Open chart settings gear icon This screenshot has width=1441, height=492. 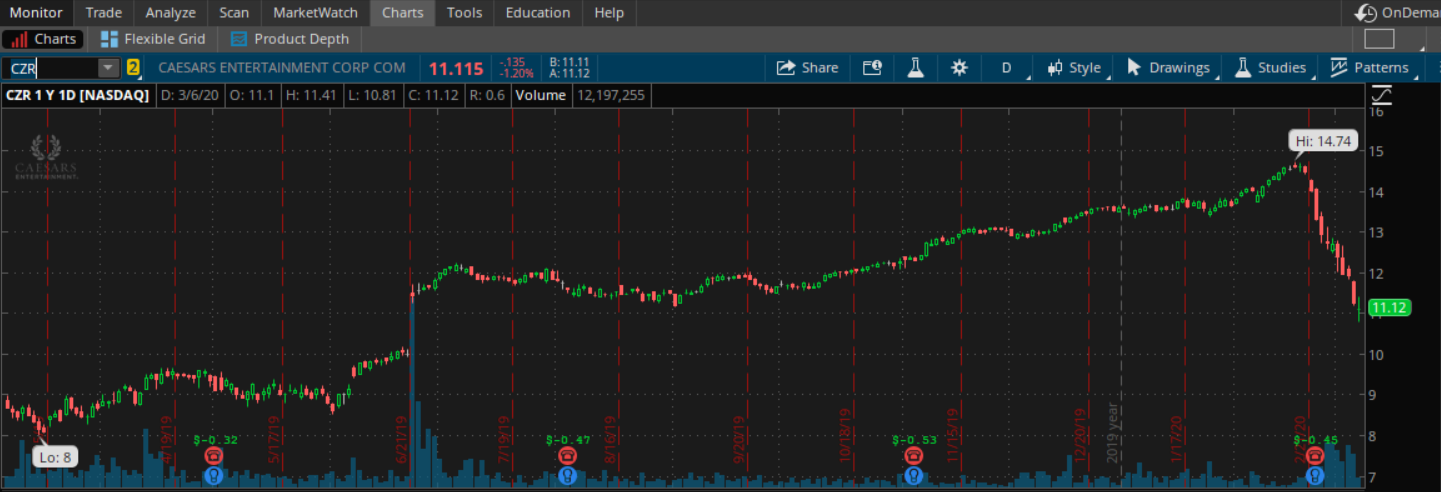pyautogui.click(x=959, y=68)
